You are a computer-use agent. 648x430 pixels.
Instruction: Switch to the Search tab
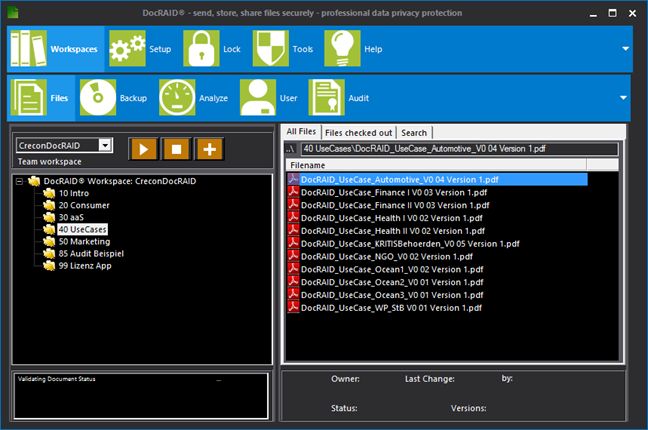click(x=414, y=133)
